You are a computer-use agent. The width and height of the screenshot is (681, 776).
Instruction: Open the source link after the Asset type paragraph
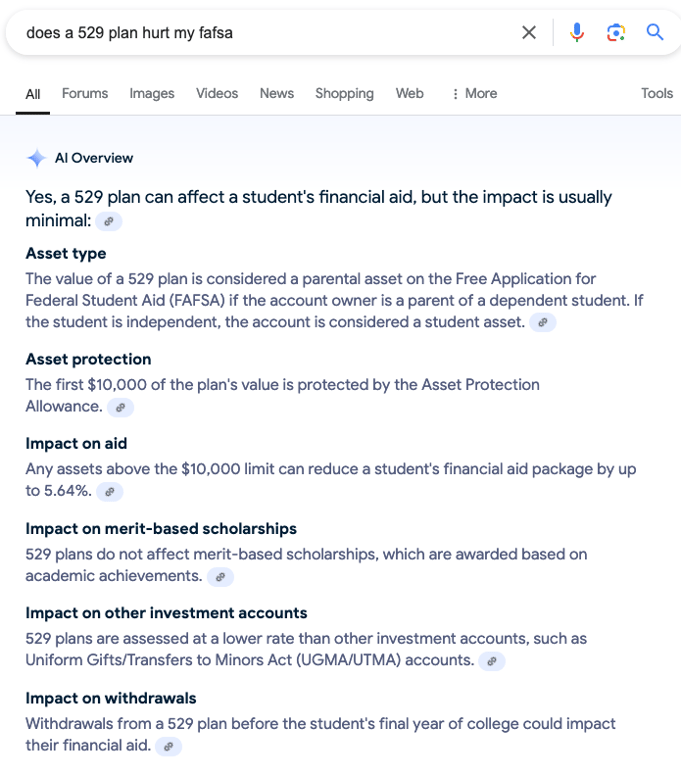coord(542,323)
